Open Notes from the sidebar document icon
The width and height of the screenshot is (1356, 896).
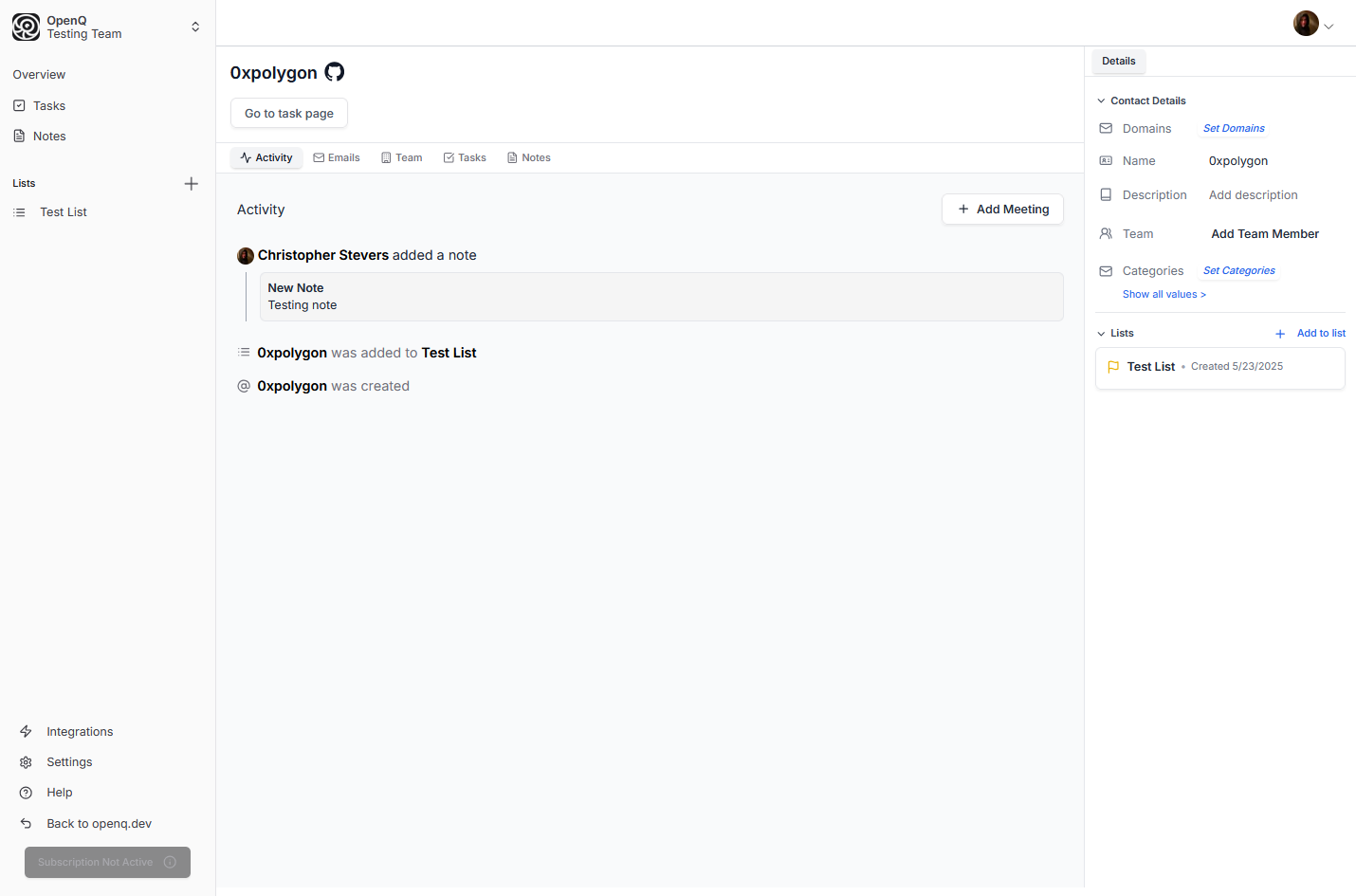(20, 136)
